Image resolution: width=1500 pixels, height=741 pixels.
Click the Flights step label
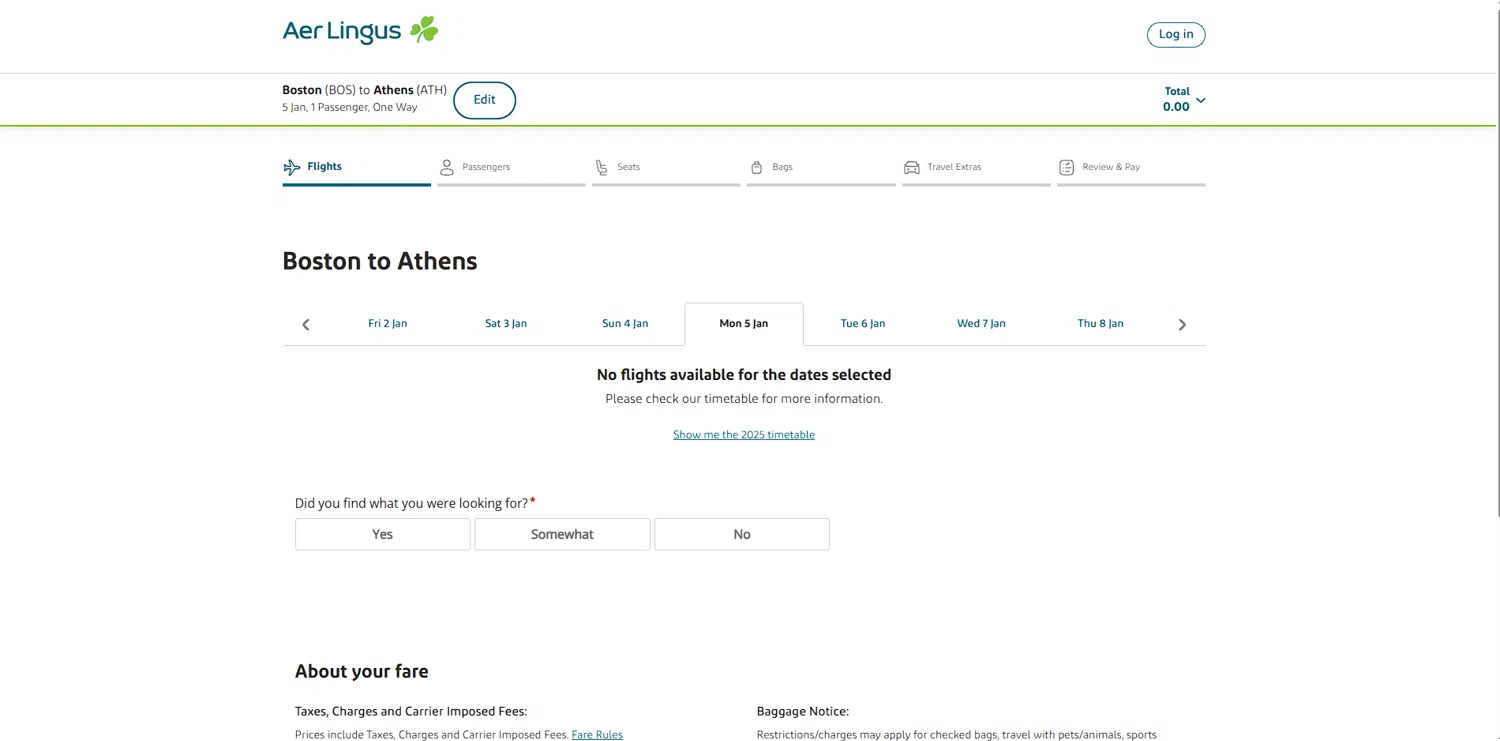tap(324, 167)
